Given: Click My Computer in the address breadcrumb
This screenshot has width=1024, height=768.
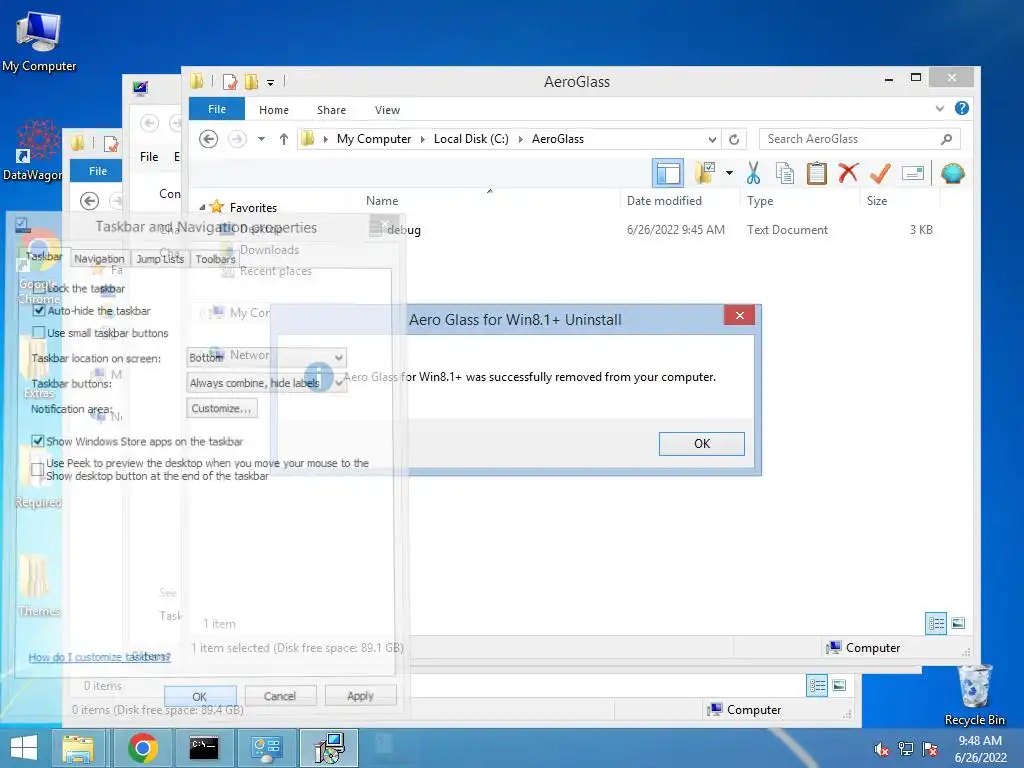Looking at the screenshot, I should click(x=374, y=138).
